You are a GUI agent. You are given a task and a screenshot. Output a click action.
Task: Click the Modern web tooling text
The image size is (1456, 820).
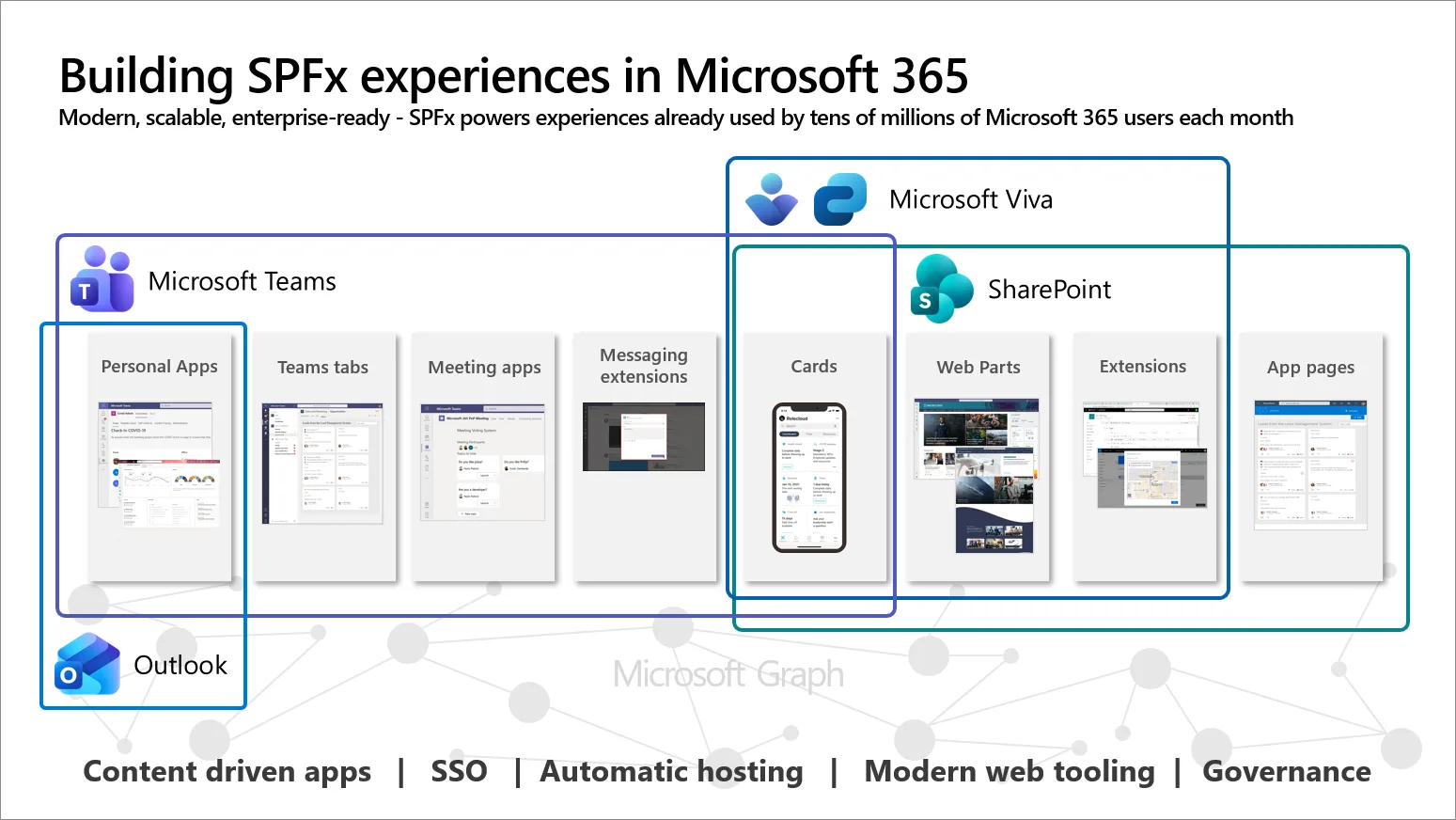pyautogui.click(x=1009, y=771)
